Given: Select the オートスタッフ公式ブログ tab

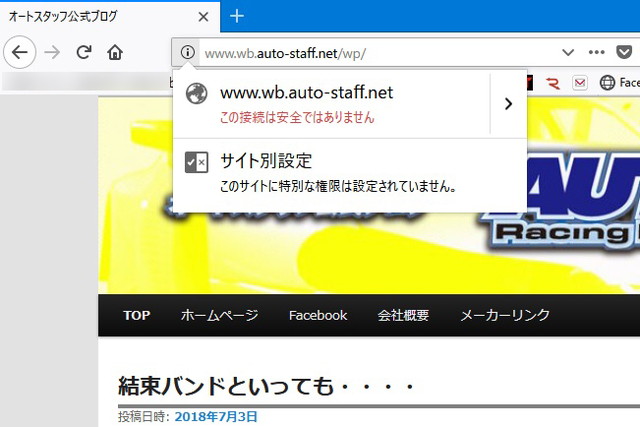Looking at the screenshot, I should pyautogui.click(x=109, y=17).
